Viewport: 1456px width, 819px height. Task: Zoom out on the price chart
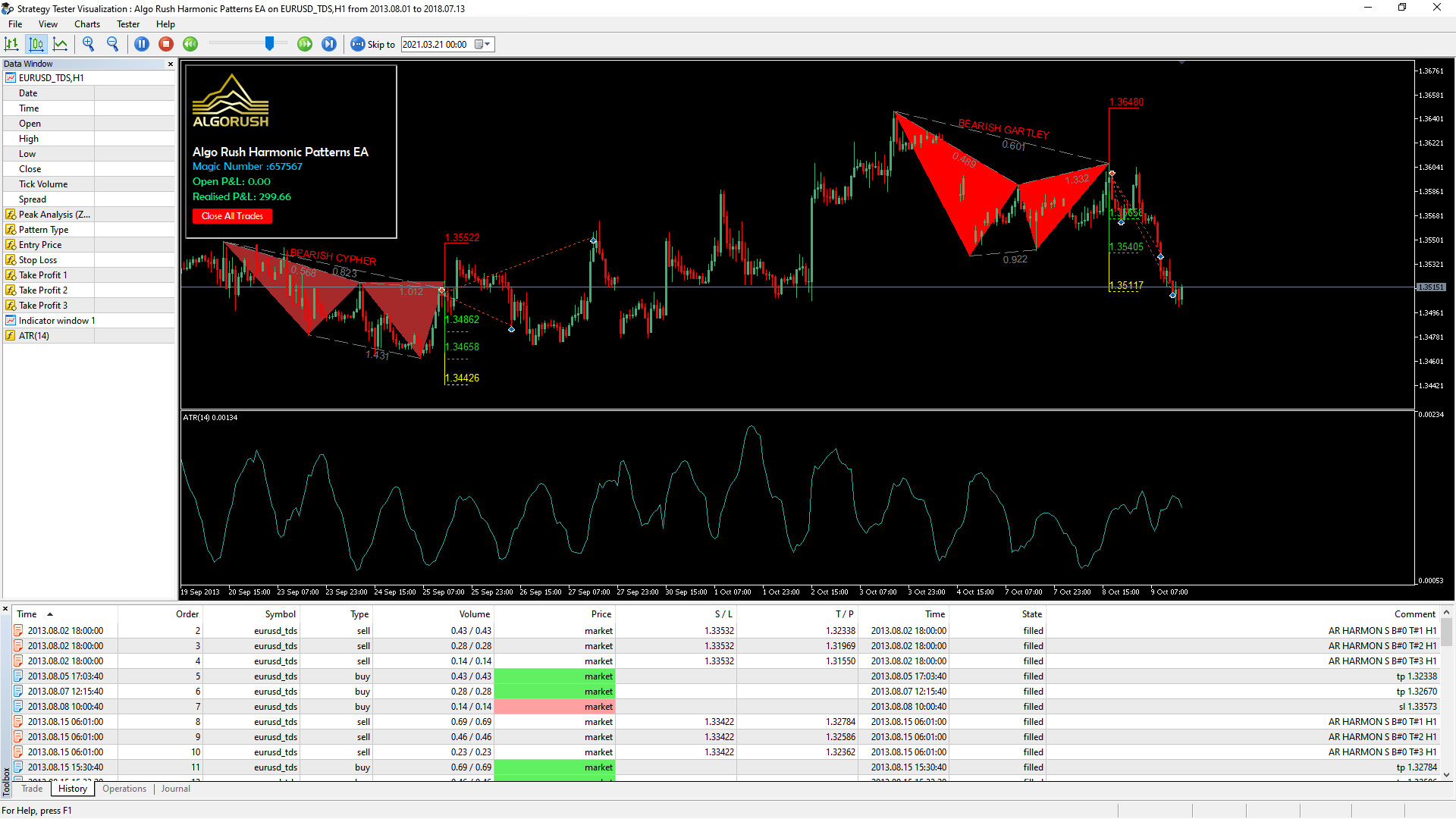point(113,44)
